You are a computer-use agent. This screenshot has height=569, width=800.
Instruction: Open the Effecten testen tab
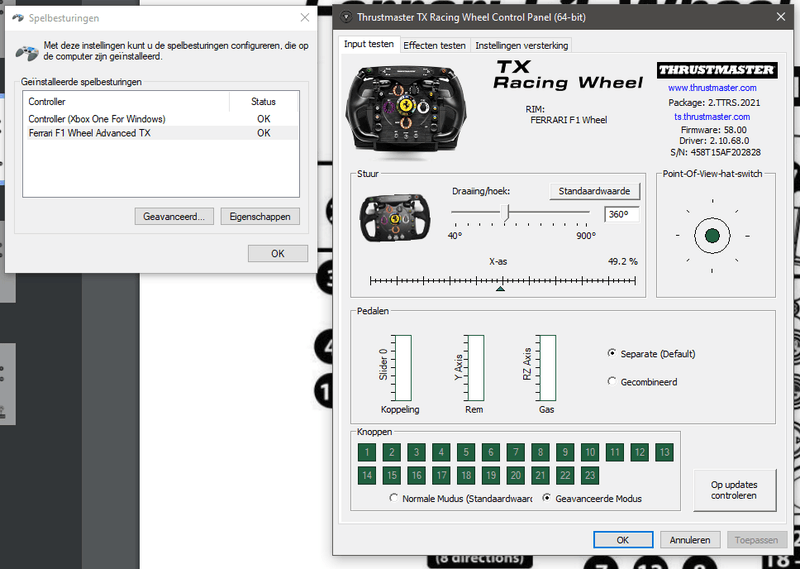[x=434, y=45]
